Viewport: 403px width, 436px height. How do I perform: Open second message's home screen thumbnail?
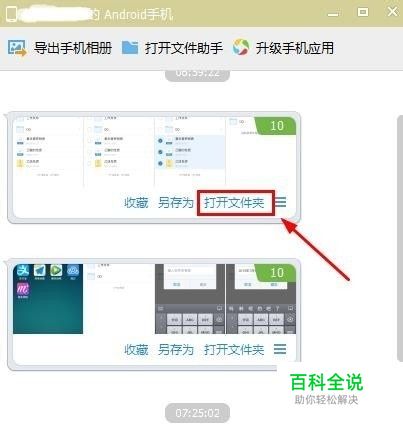tap(48, 299)
